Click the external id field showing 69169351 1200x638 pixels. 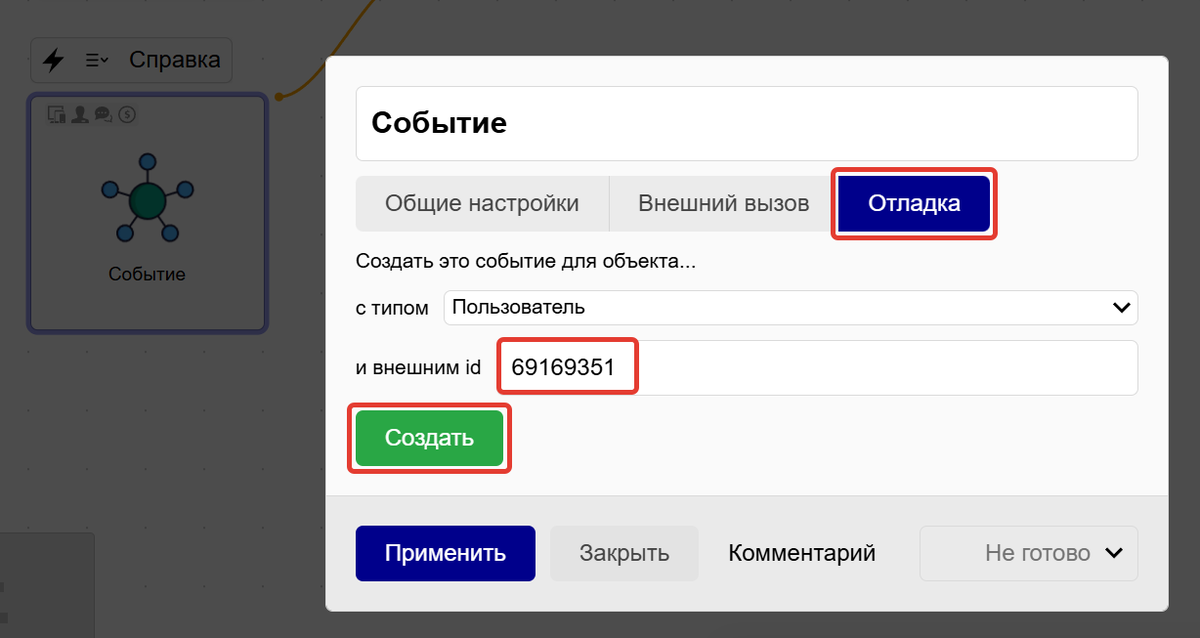(566, 366)
